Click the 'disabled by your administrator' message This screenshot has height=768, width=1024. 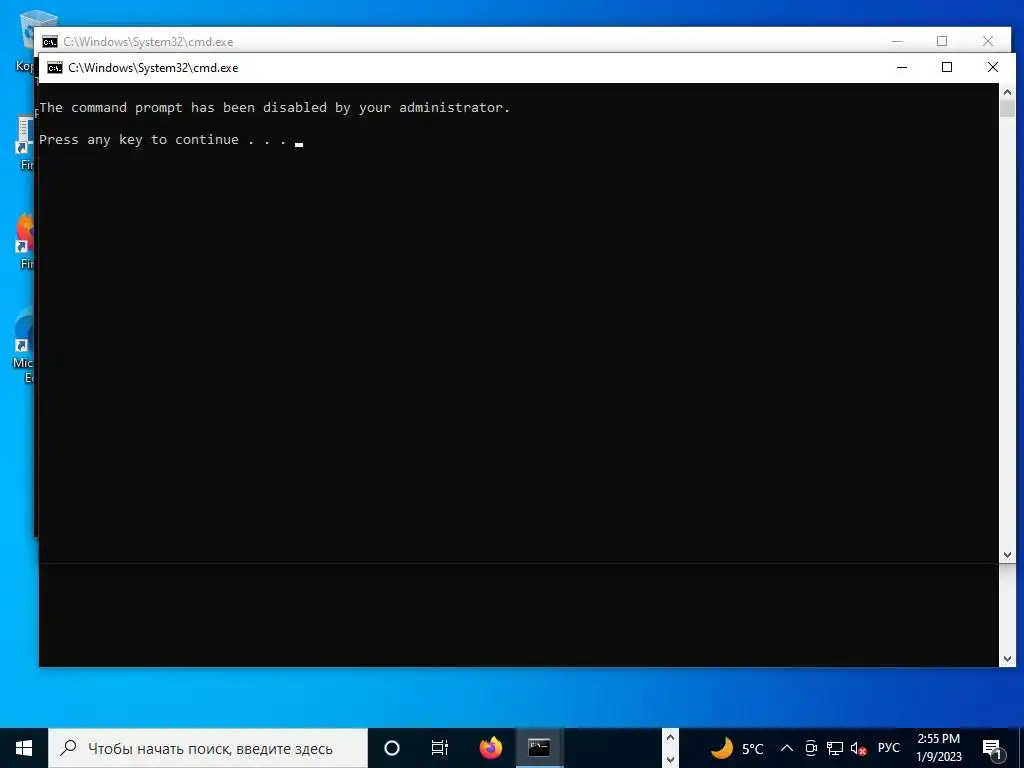tap(274, 108)
